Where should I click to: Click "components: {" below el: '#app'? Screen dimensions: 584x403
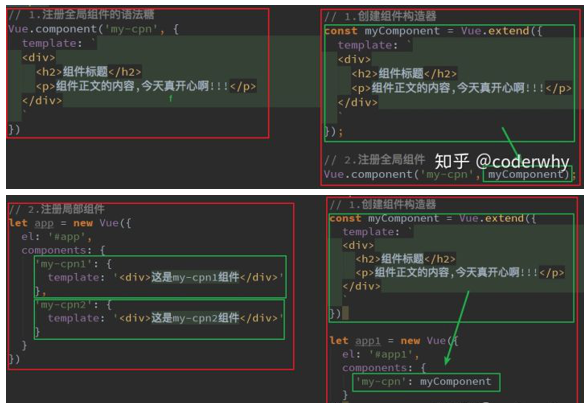(x=63, y=250)
